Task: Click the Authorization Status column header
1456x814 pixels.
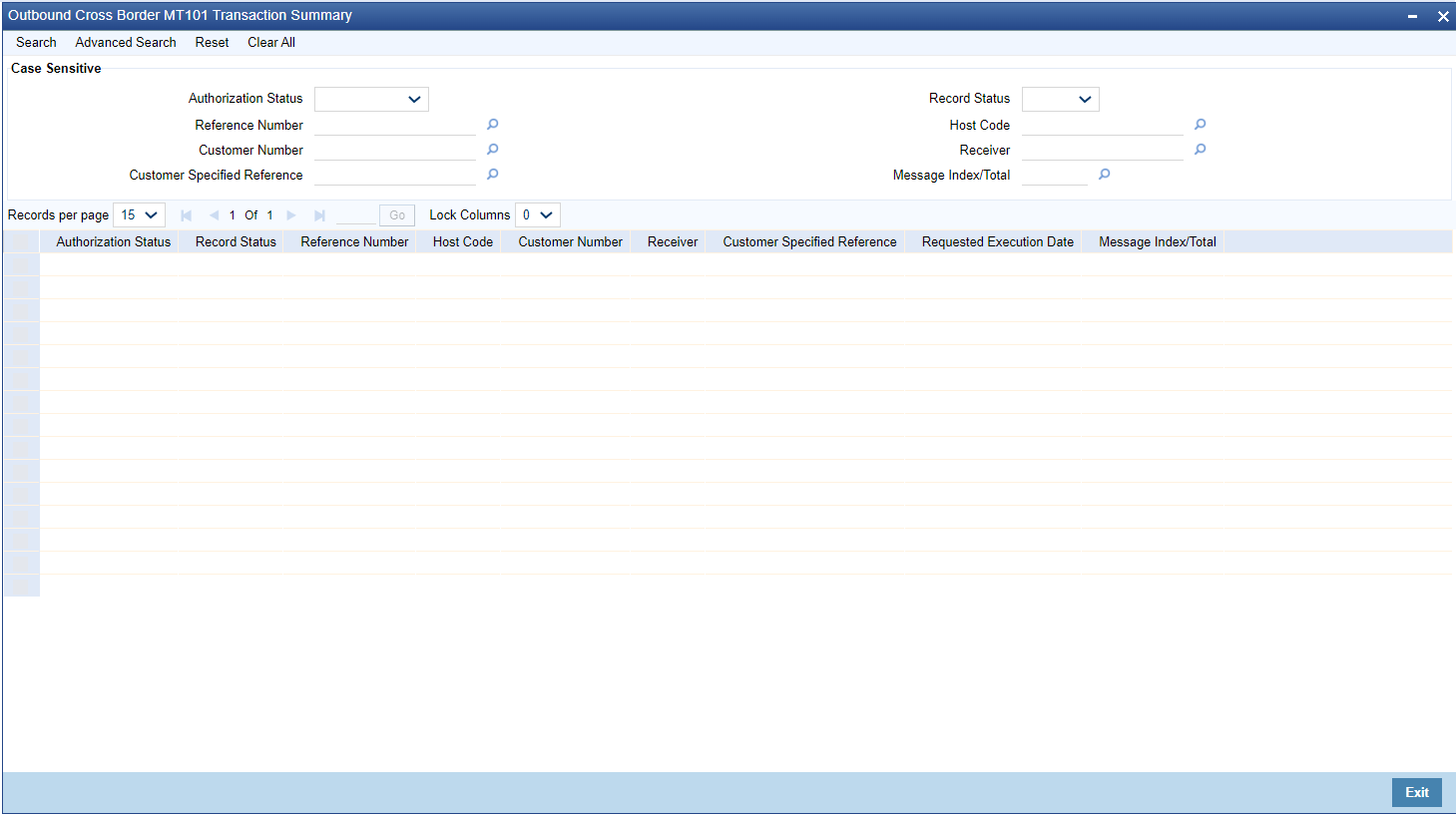Action: coord(114,242)
